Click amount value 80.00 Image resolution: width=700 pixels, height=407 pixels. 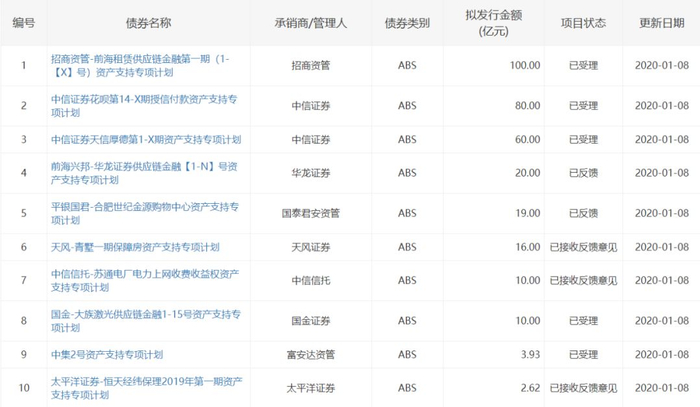click(x=527, y=106)
